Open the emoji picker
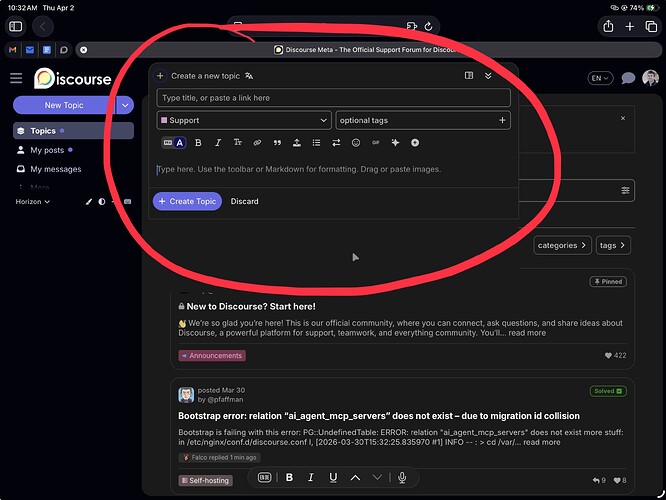Image resolution: width=666 pixels, height=500 pixels. point(356,143)
